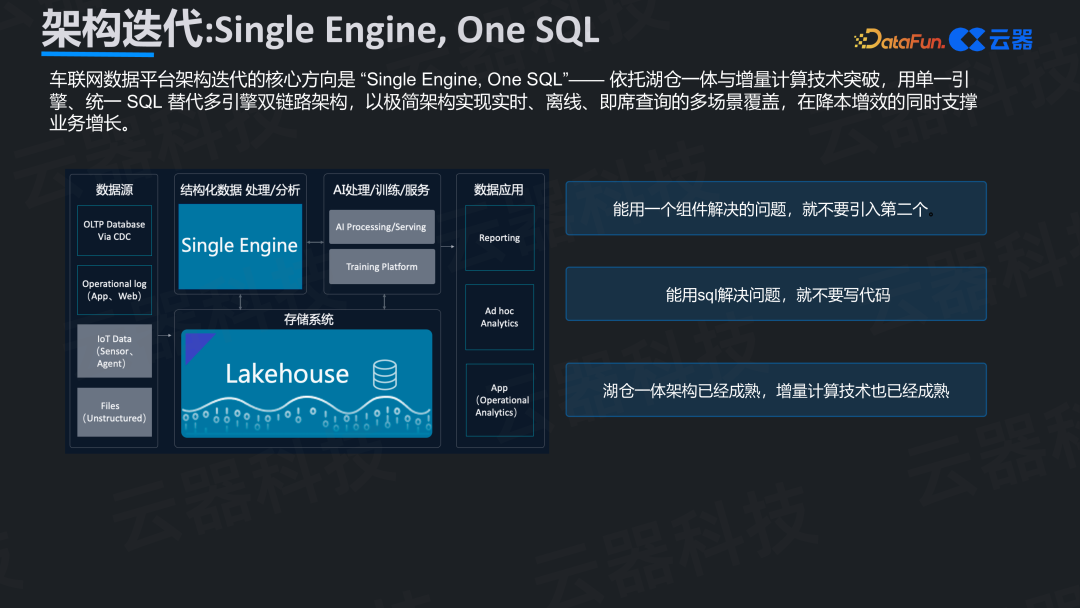Toggle the Files (Unstructured) source

click(x=114, y=410)
